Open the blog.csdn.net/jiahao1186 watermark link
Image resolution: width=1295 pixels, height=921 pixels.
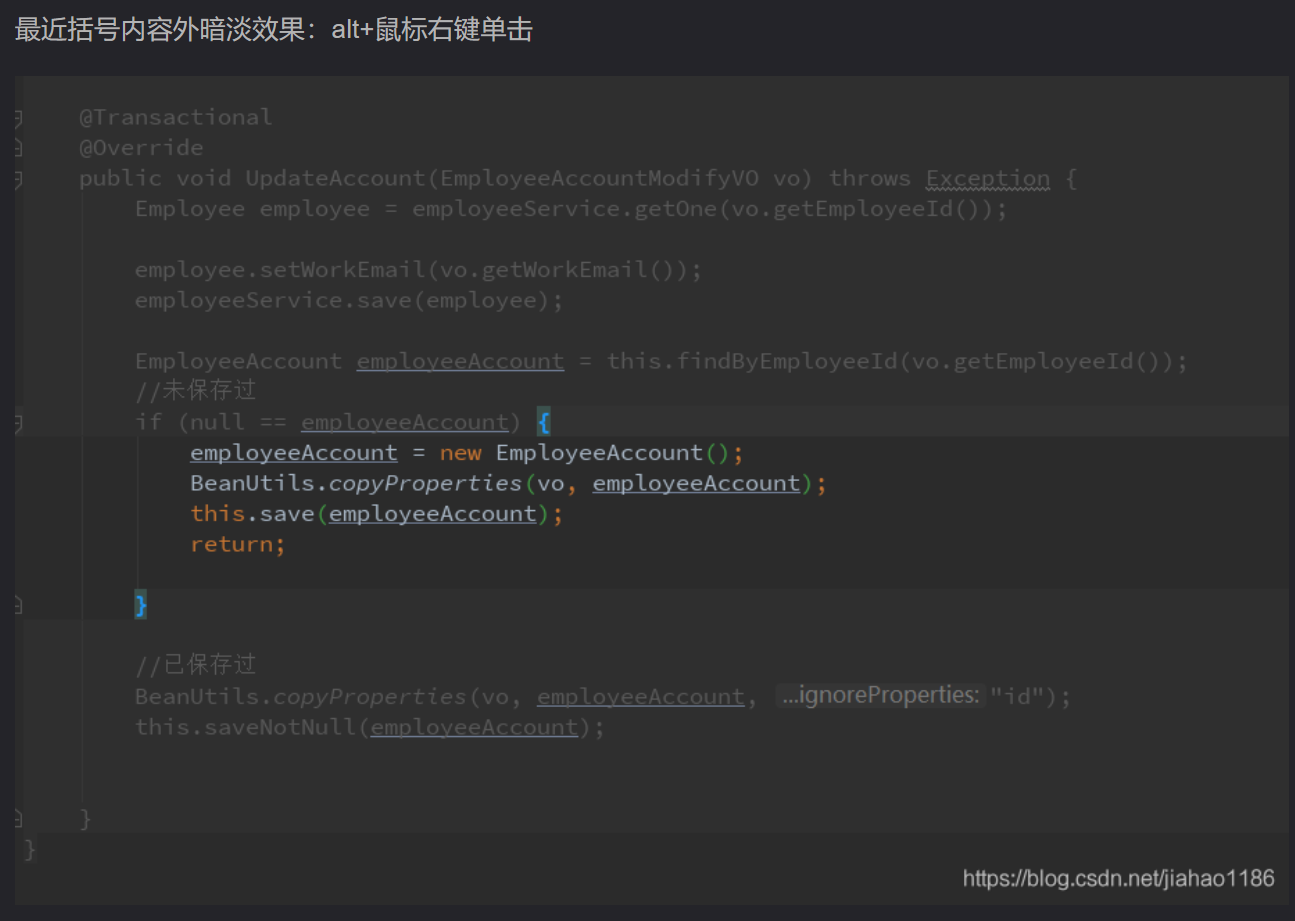click(x=1118, y=878)
